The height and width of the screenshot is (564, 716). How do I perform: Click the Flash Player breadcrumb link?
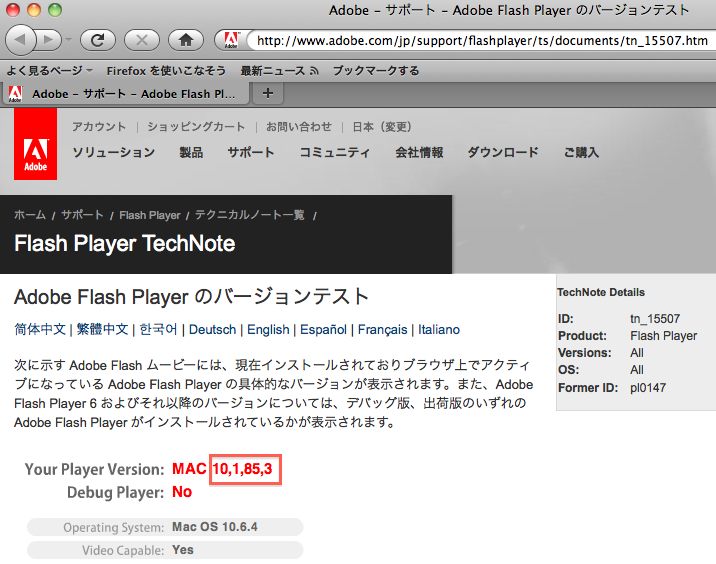click(150, 215)
